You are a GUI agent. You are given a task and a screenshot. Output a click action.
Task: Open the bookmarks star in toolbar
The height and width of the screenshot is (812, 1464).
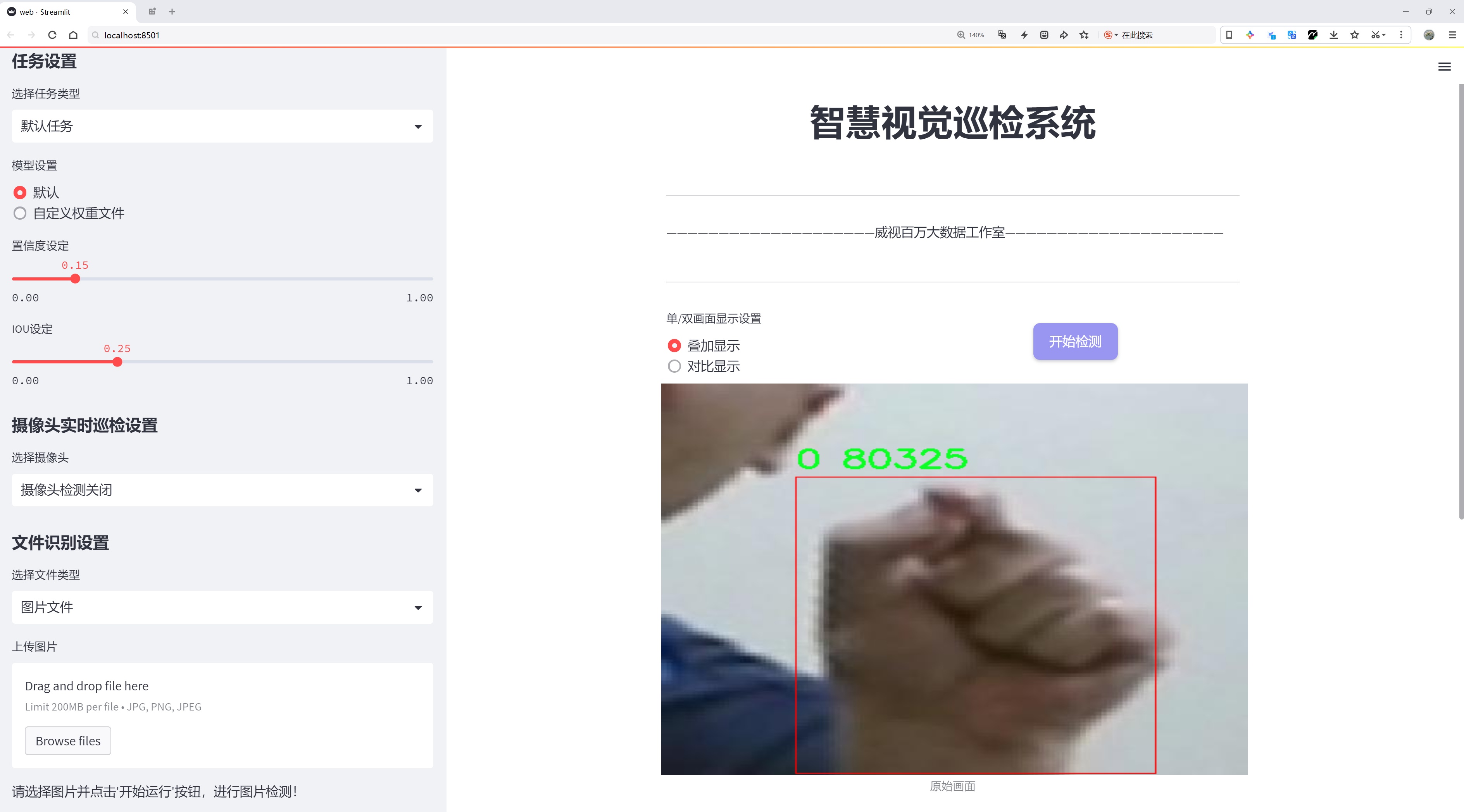[x=1355, y=35]
